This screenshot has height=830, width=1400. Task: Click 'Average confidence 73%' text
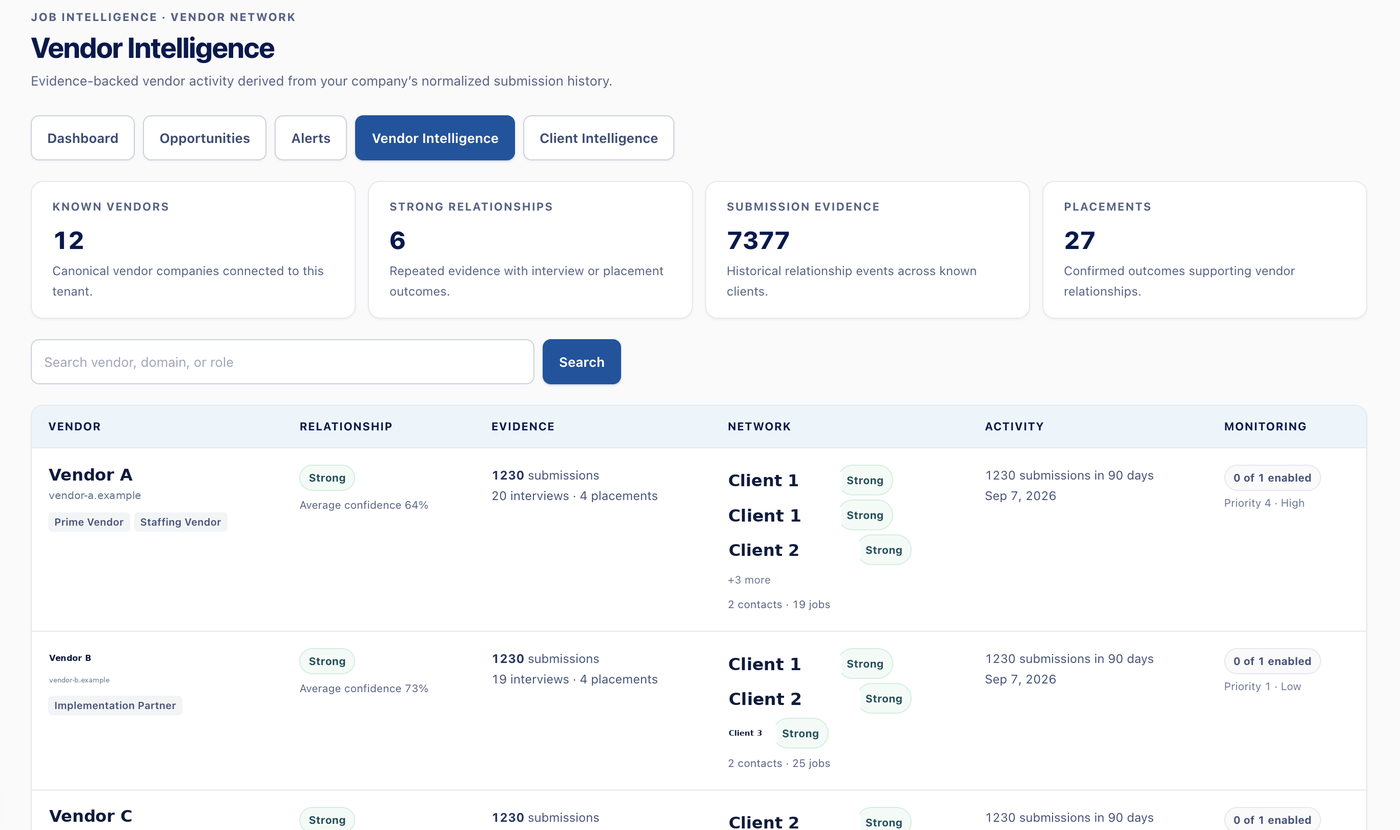click(x=364, y=689)
